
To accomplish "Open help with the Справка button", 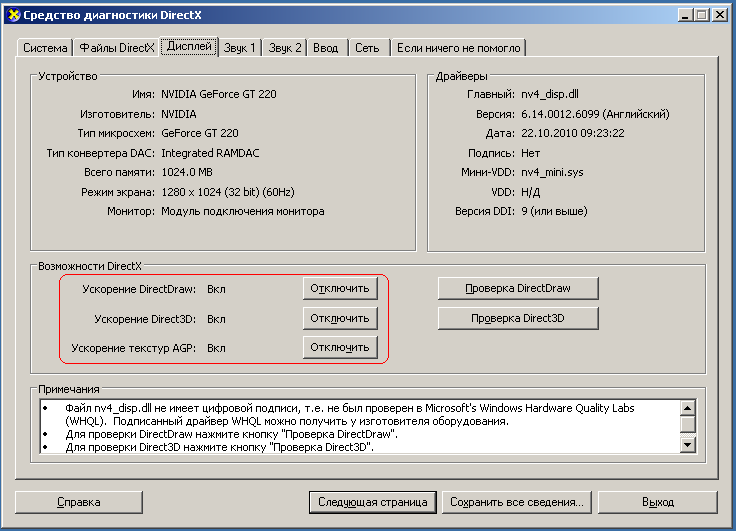I will (x=78, y=502).
